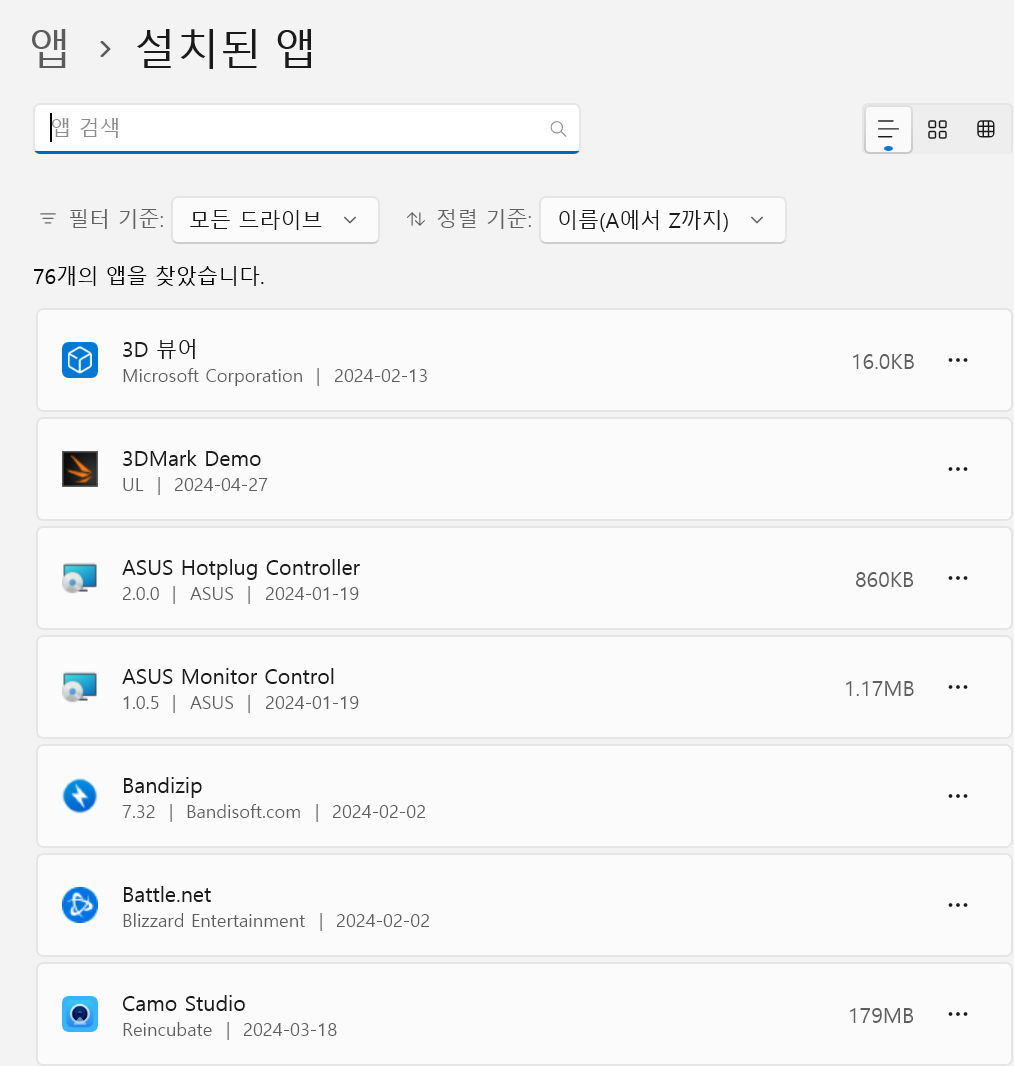Open more options for ASUS Hotplug Controller

click(x=958, y=578)
